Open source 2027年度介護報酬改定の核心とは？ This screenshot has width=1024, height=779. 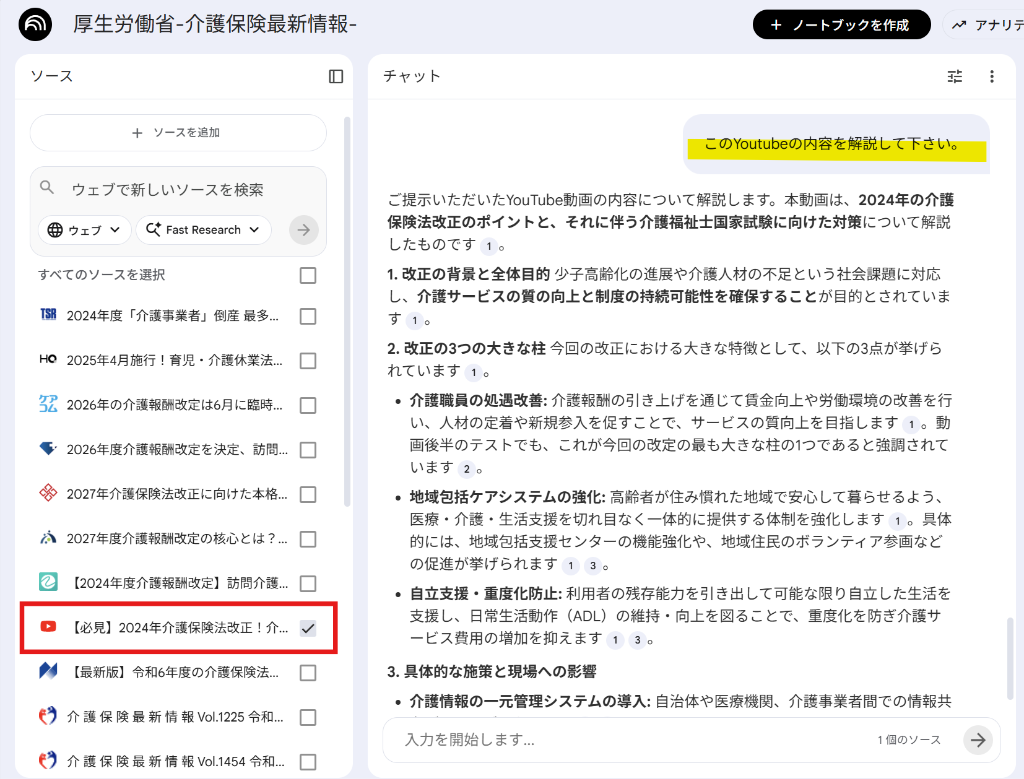tap(177, 539)
